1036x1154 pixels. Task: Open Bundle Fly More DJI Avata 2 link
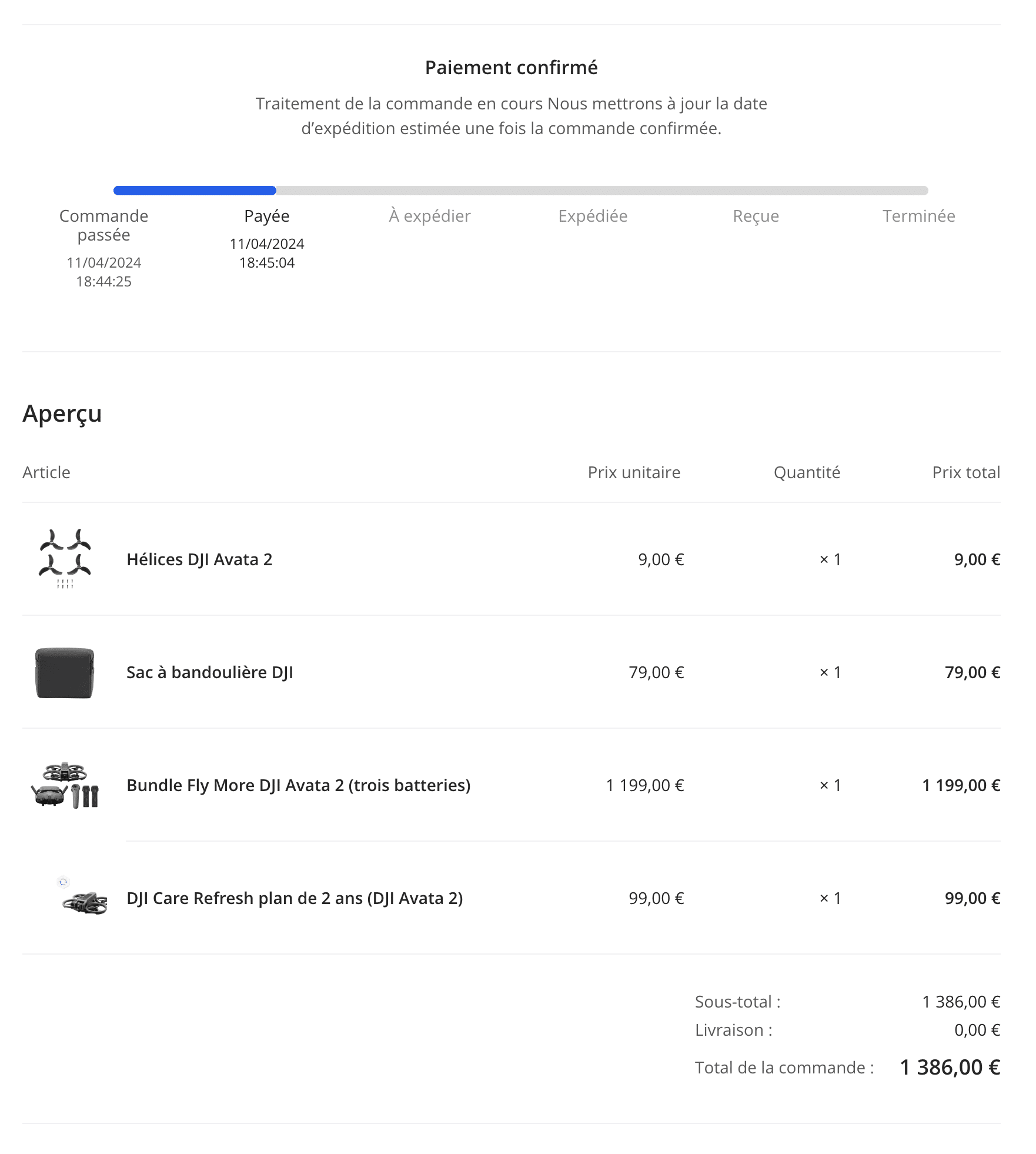299,785
